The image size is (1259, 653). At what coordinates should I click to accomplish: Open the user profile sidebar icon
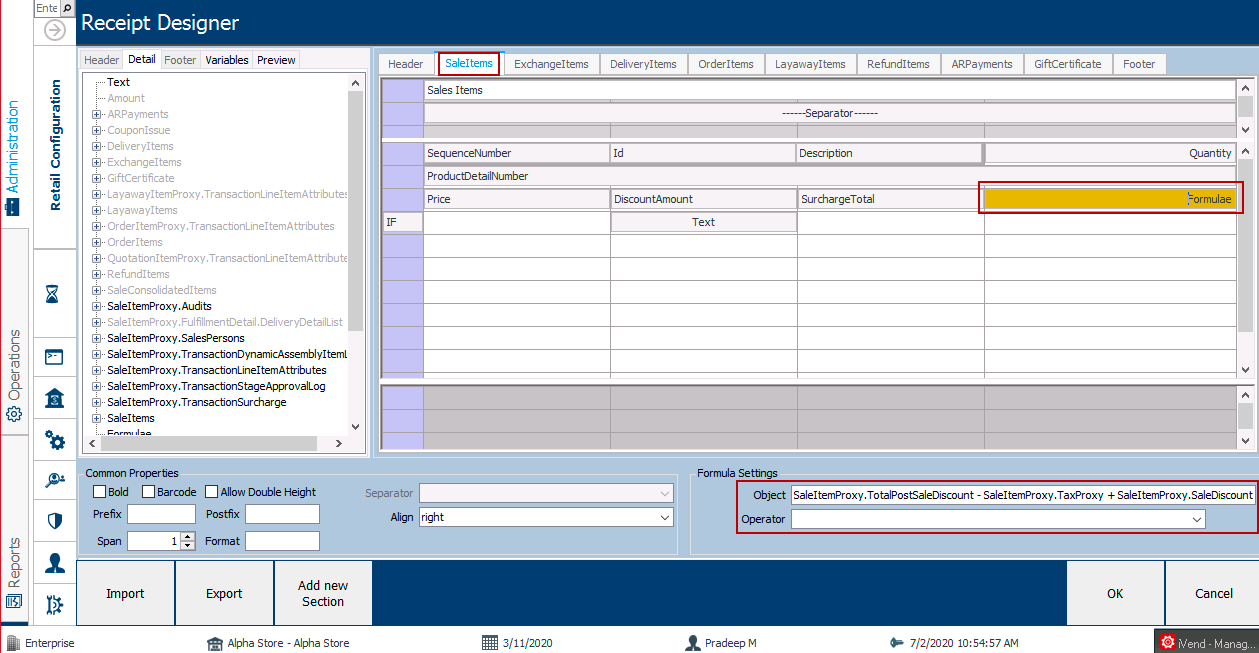[x=55, y=563]
